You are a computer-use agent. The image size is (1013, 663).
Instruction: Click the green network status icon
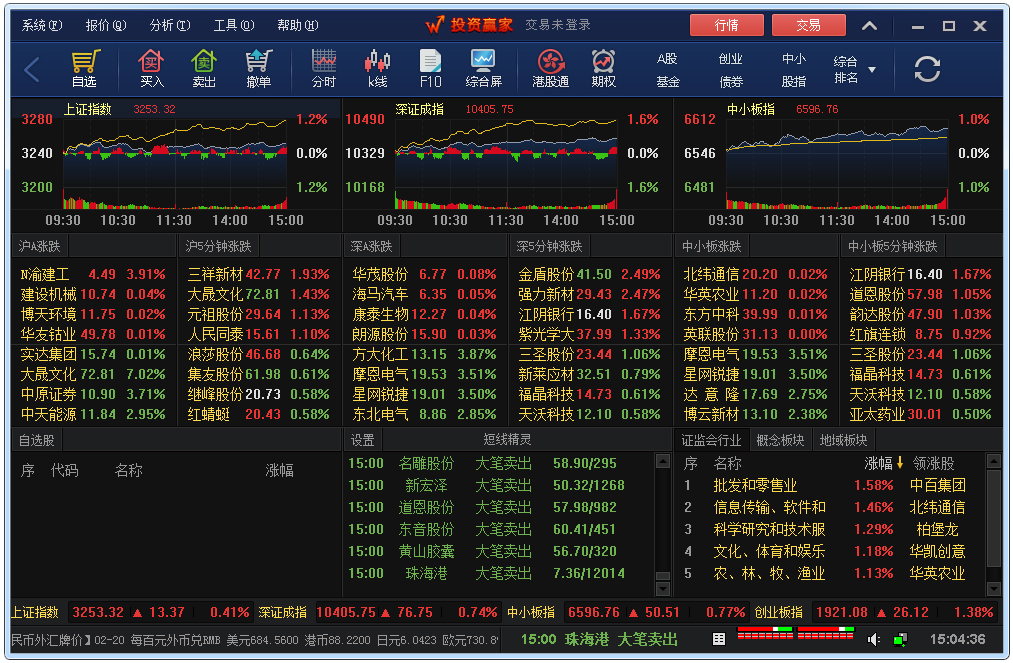[899, 639]
